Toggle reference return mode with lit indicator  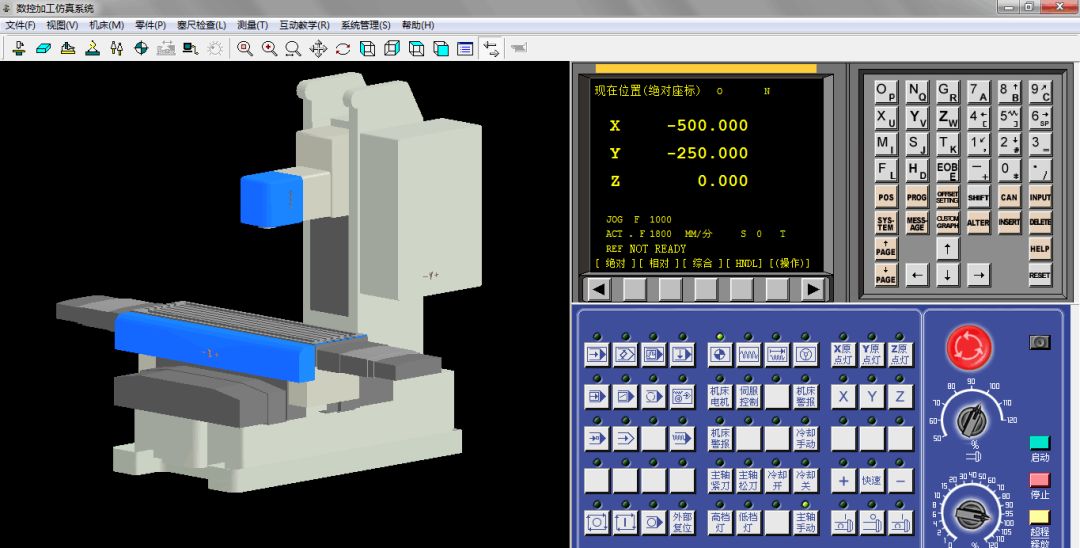[720, 355]
